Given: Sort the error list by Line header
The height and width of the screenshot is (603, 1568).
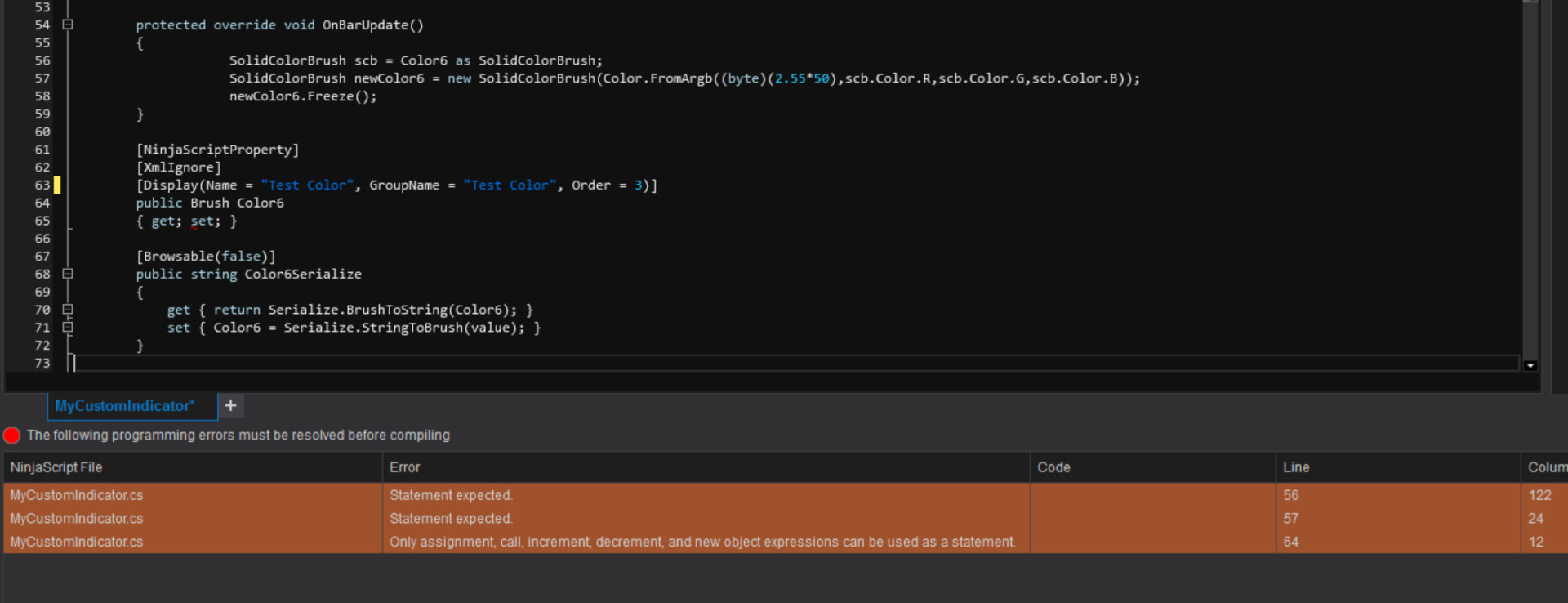Looking at the screenshot, I should (x=1396, y=467).
